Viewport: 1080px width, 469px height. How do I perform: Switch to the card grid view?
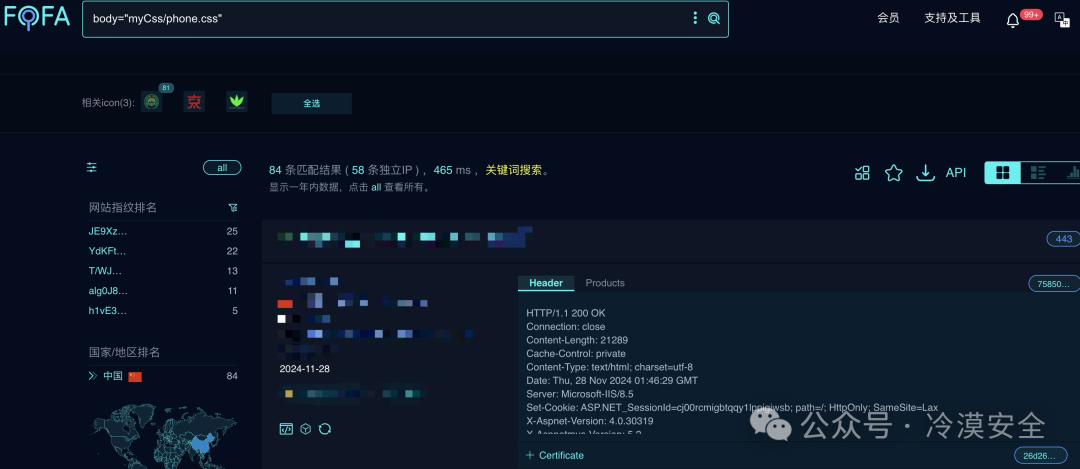pyautogui.click(x=1003, y=173)
